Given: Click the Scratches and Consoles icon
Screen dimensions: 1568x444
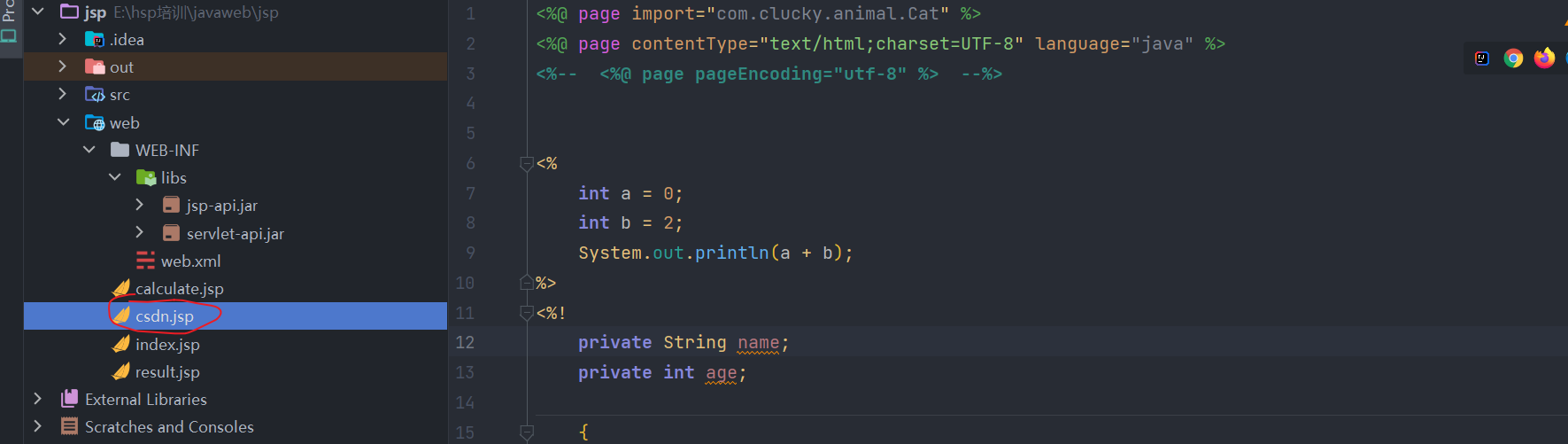Looking at the screenshot, I should point(69,426).
